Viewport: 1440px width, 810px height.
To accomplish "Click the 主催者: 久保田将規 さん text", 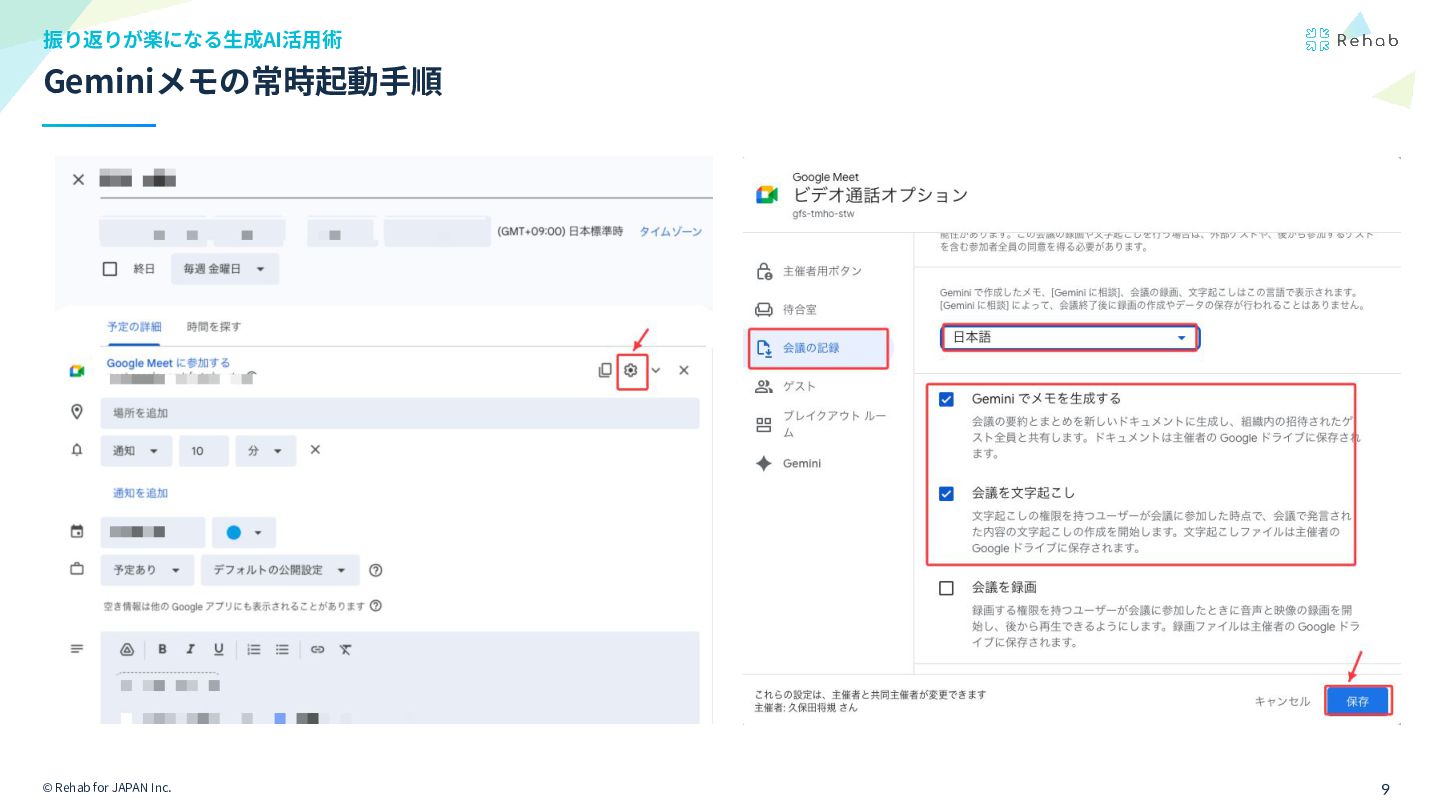I will [806, 708].
